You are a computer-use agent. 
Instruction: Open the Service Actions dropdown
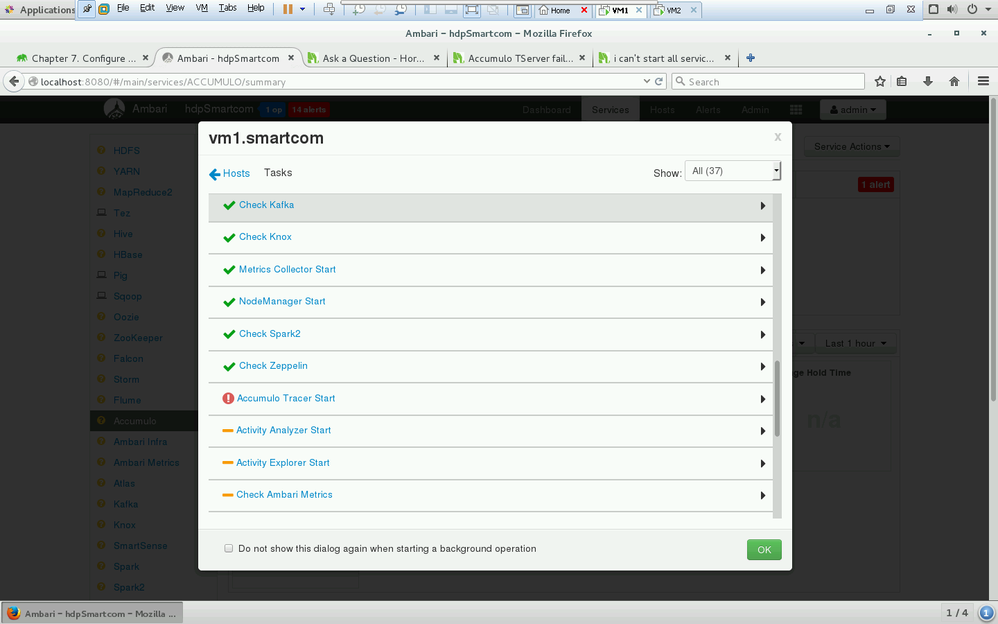(x=852, y=146)
